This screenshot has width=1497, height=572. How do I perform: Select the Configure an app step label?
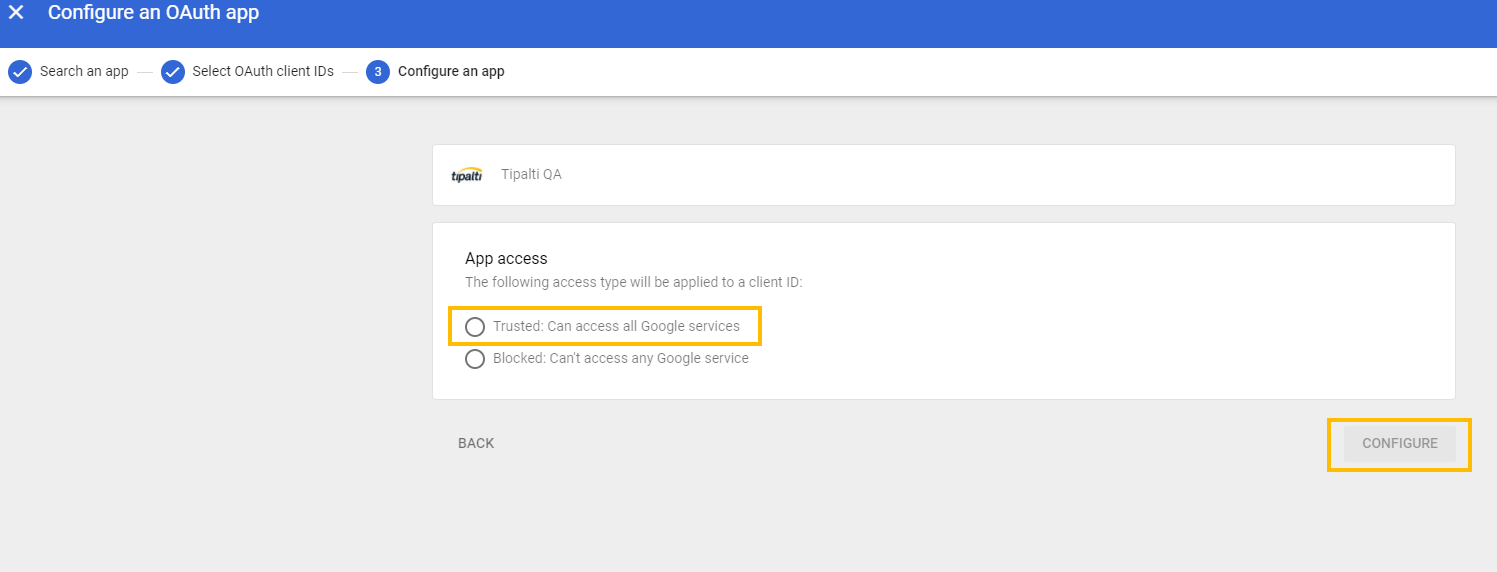point(451,72)
